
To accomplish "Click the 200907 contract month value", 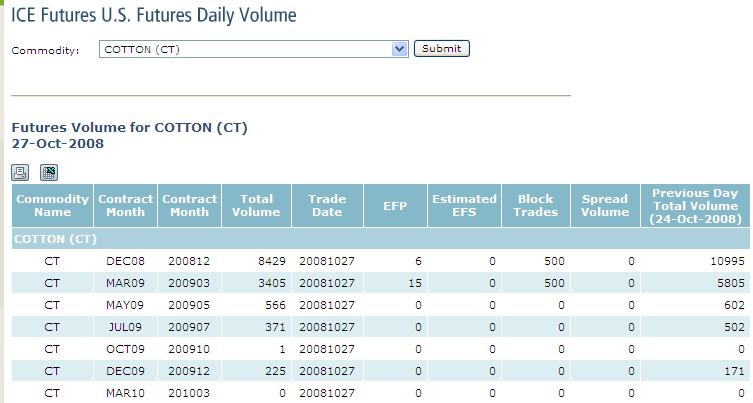I will point(189,327).
